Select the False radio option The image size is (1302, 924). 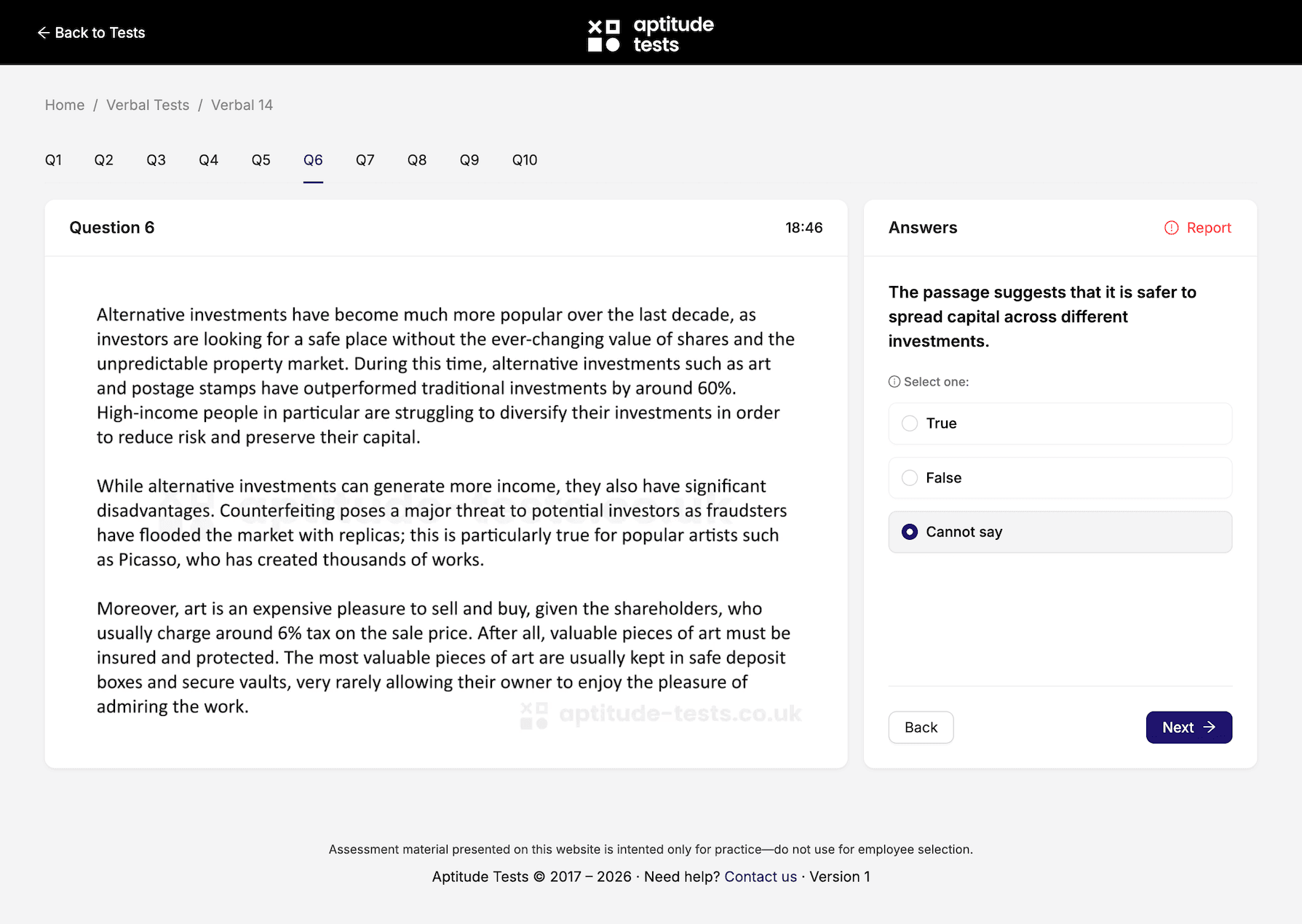click(1060, 478)
